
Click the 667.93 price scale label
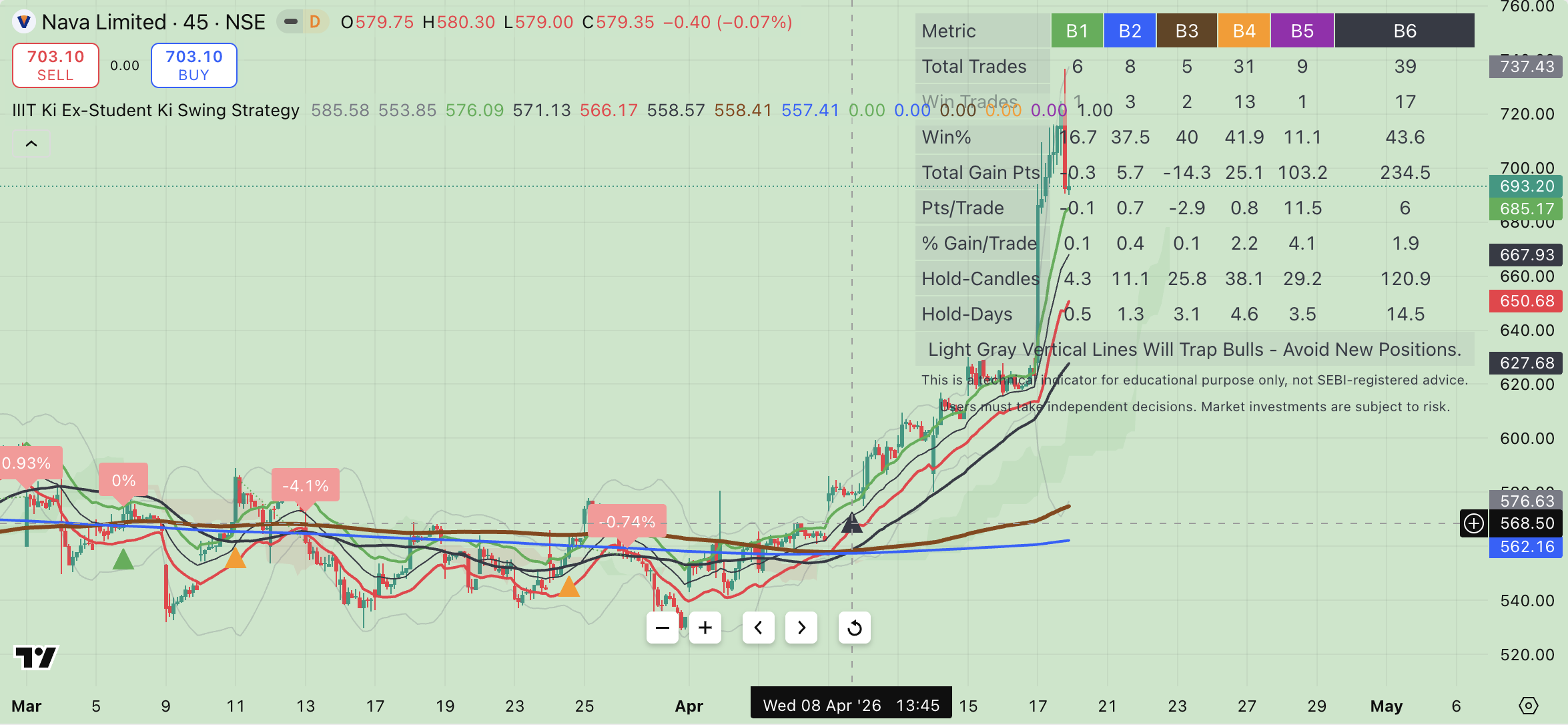click(x=1527, y=255)
